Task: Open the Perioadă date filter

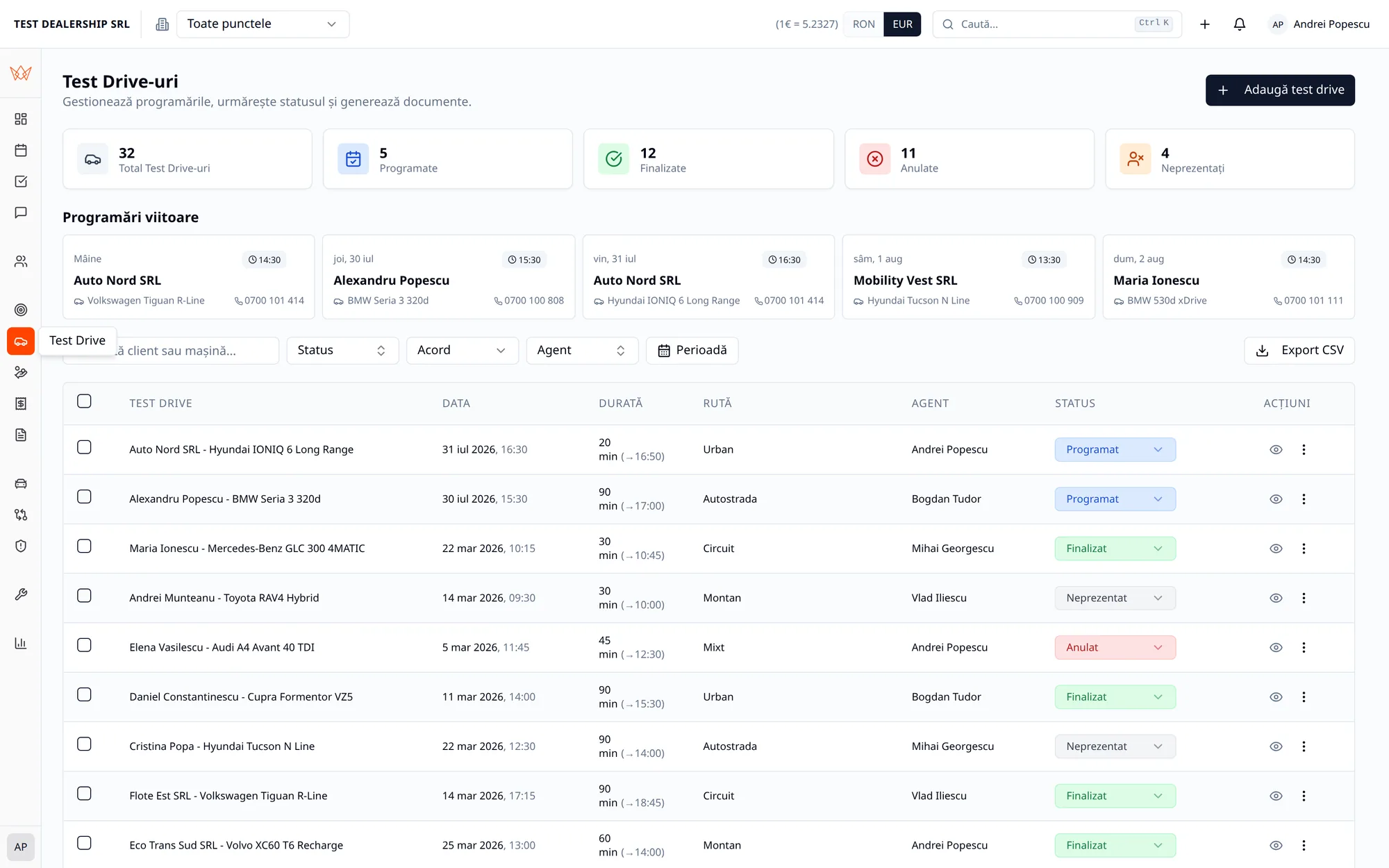Action: pyautogui.click(x=692, y=351)
